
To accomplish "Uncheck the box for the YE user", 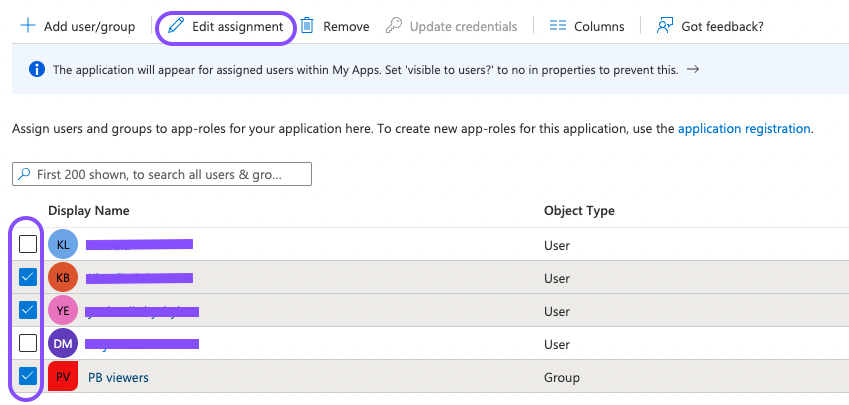I will 28,310.
